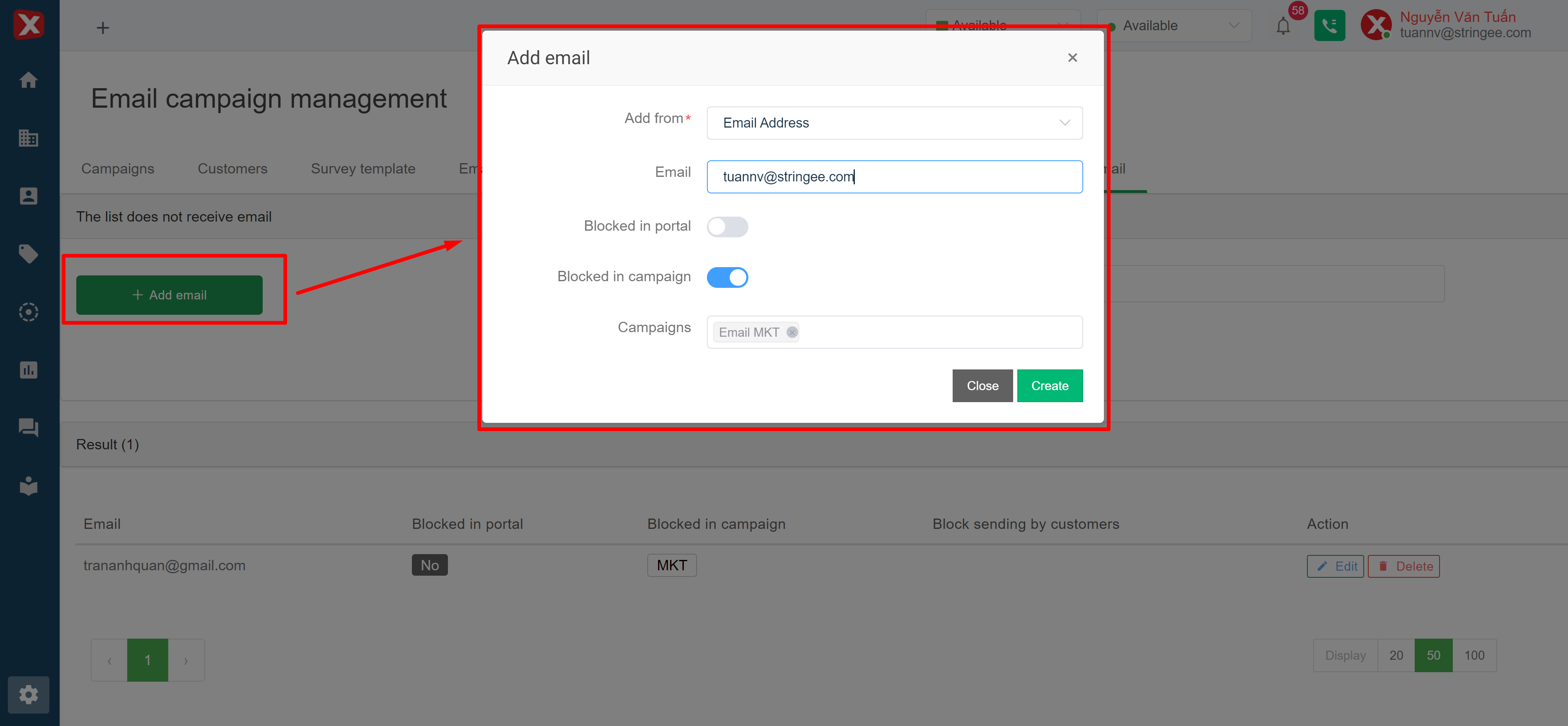Click the green Create button

(1049, 386)
